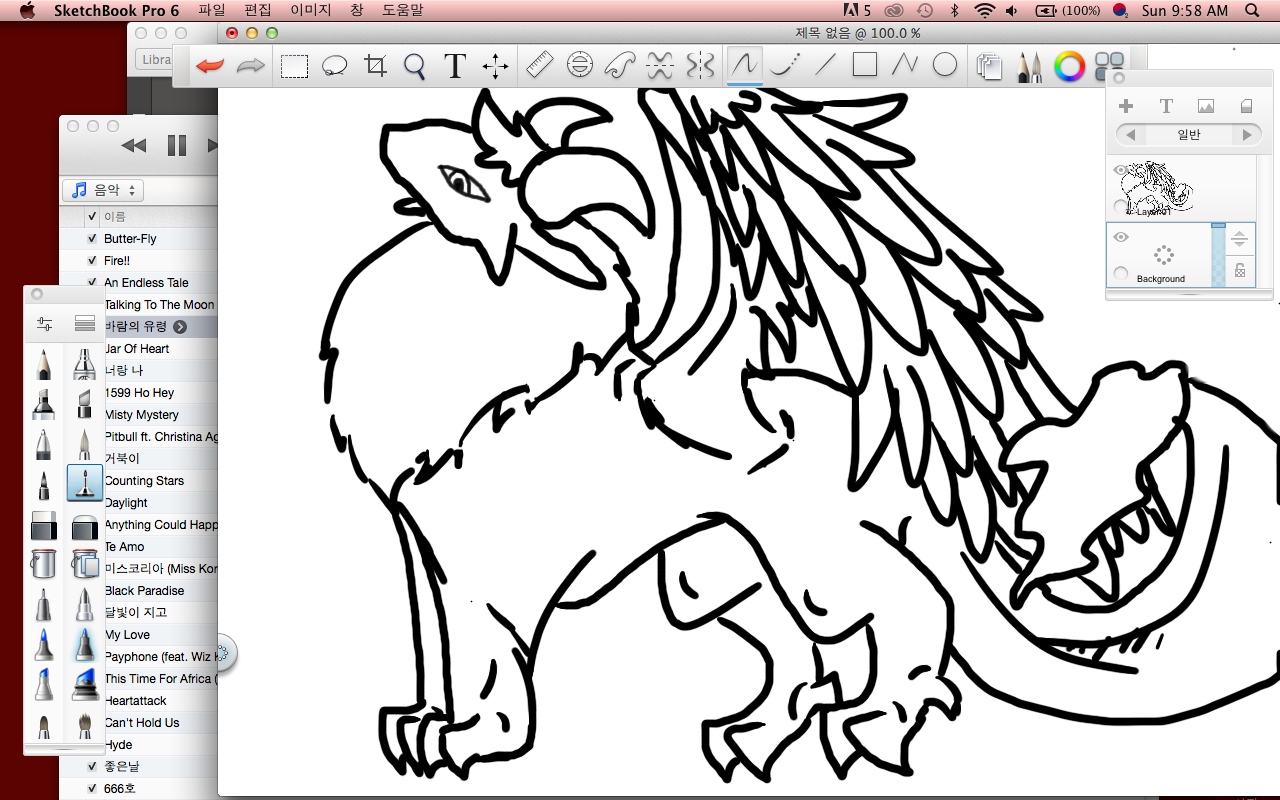
Task: Select the Lasso selection tool
Action: (334, 66)
